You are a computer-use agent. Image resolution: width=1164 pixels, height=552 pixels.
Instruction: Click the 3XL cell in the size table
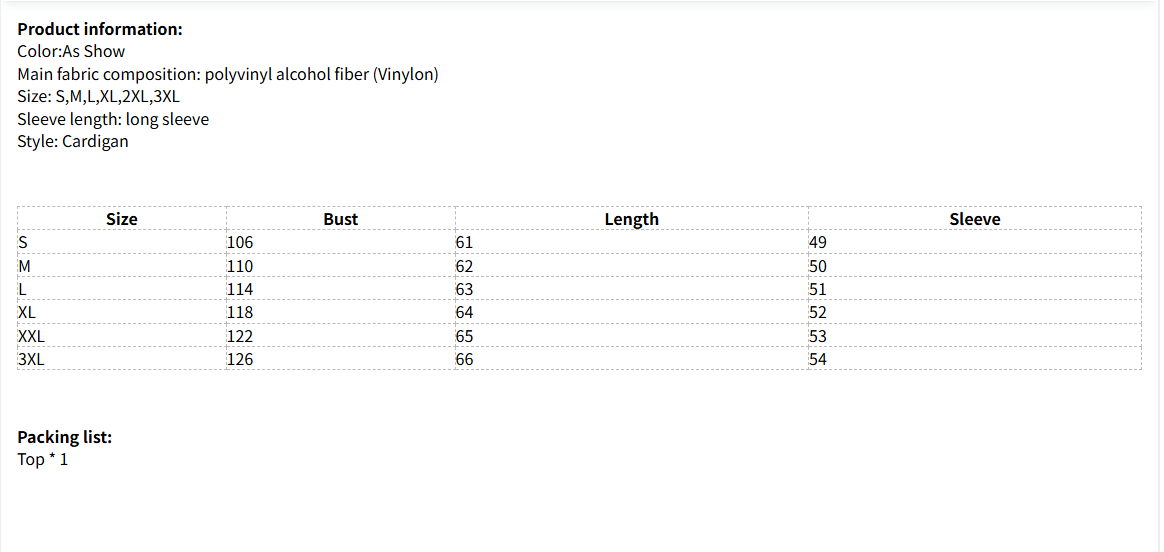31,359
